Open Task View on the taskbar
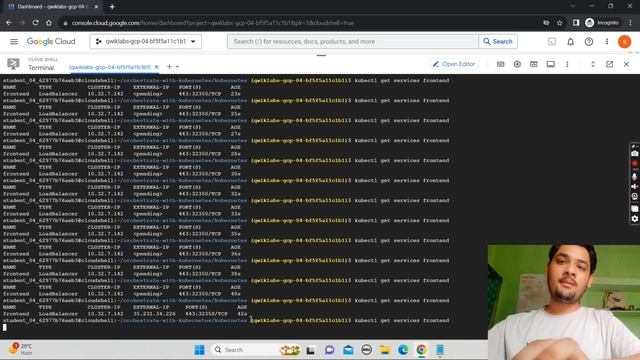This screenshot has width=640, height=360. click(x=311, y=350)
